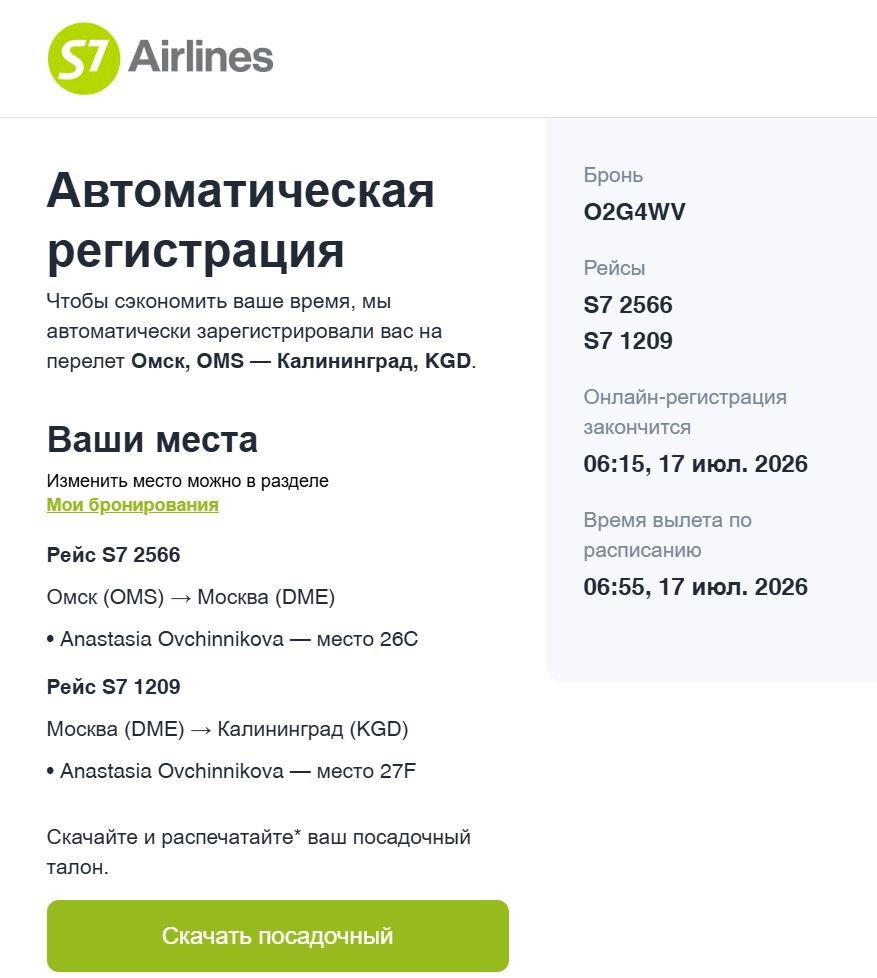
Task: Click passenger line with seat 27F
Action: pyautogui.click(x=231, y=772)
